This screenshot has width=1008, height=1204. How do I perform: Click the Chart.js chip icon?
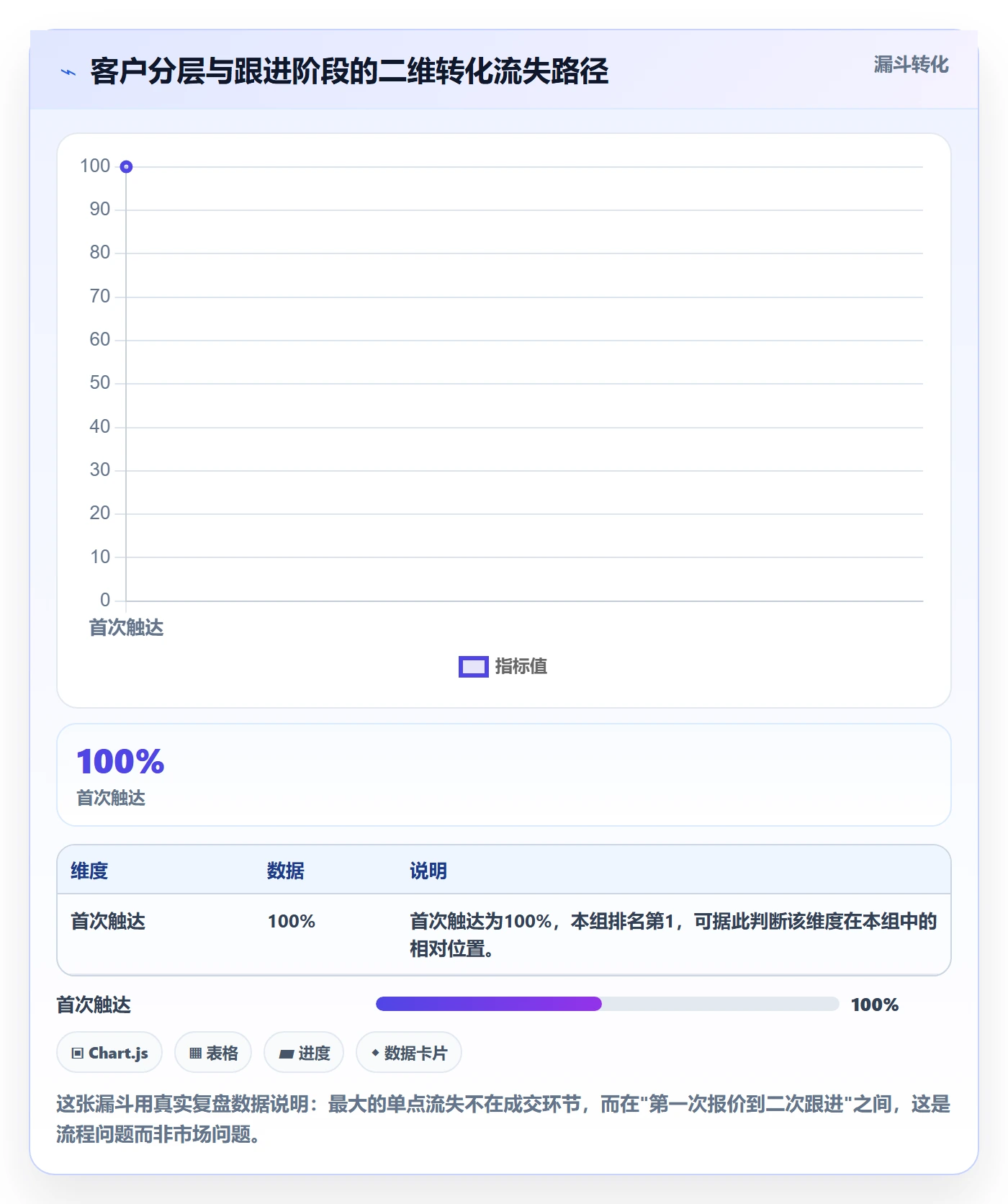(78, 1053)
